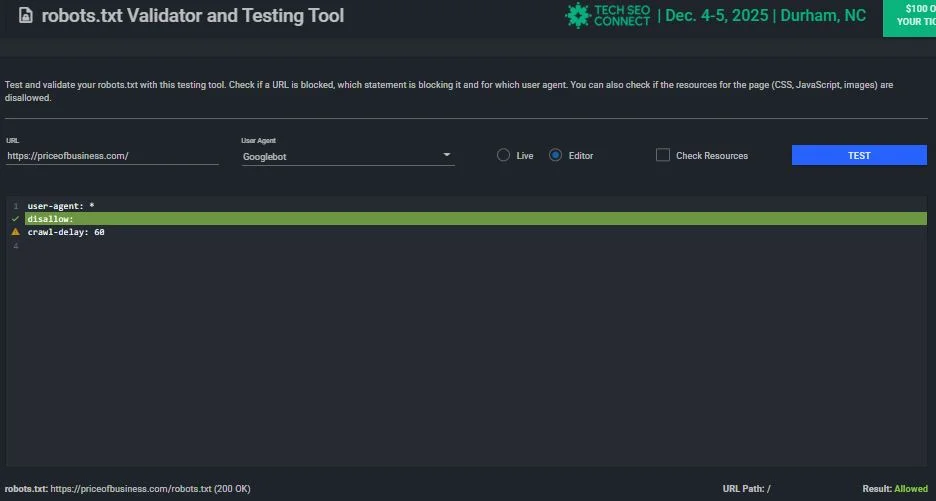Select the Editor radio button
This screenshot has height=501, width=936.
point(555,155)
